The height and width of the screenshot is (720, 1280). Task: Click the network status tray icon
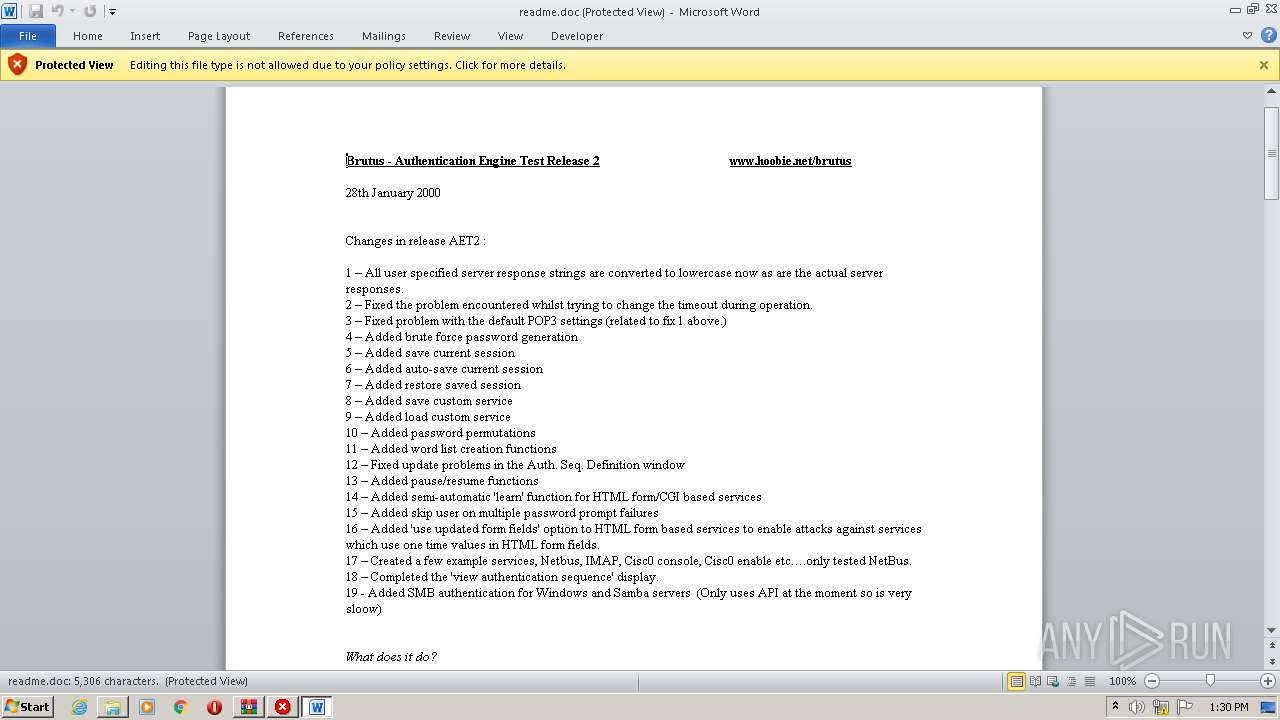pos(1161,707)
